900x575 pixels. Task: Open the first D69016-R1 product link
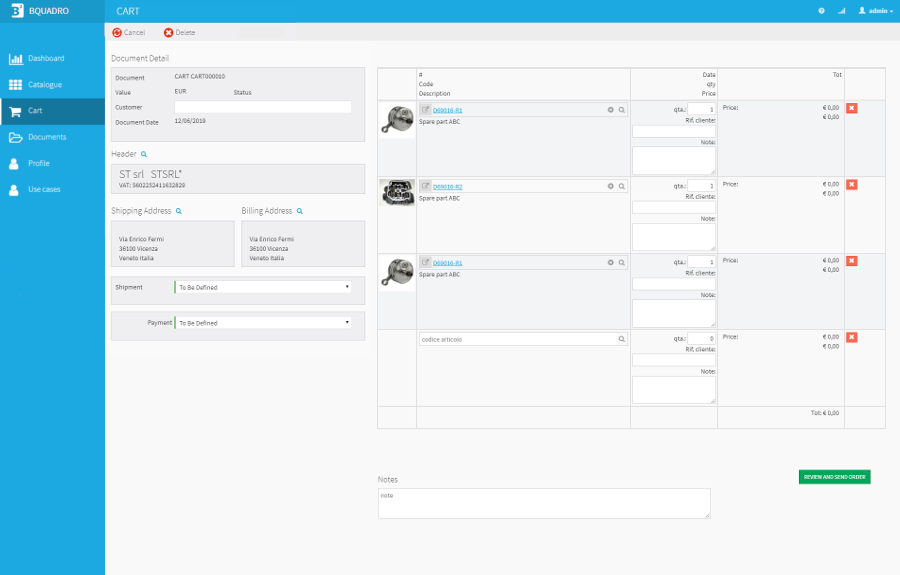click(x=447, y=110)
